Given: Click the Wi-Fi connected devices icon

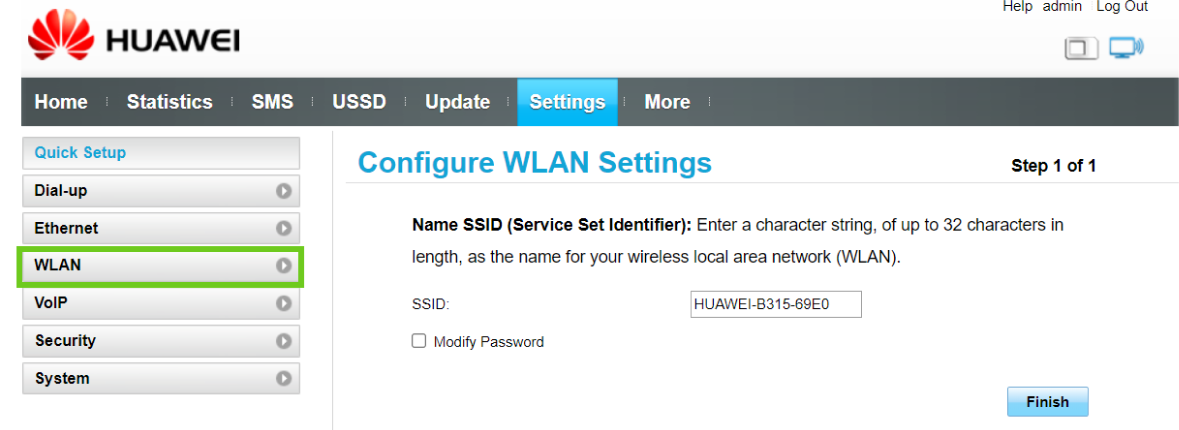Looking at the screenshot, I should (x=1126, y=47).
